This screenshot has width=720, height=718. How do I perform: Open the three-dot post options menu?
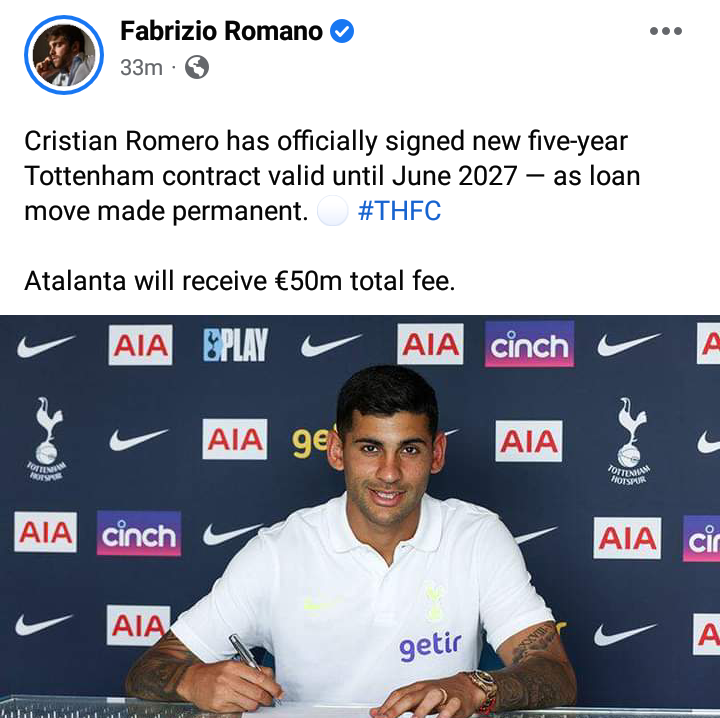(x=666, y=31)
